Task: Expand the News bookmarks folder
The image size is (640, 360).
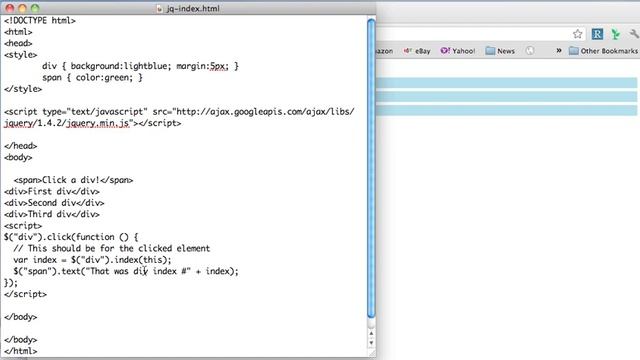Action: tap(500, 51)
